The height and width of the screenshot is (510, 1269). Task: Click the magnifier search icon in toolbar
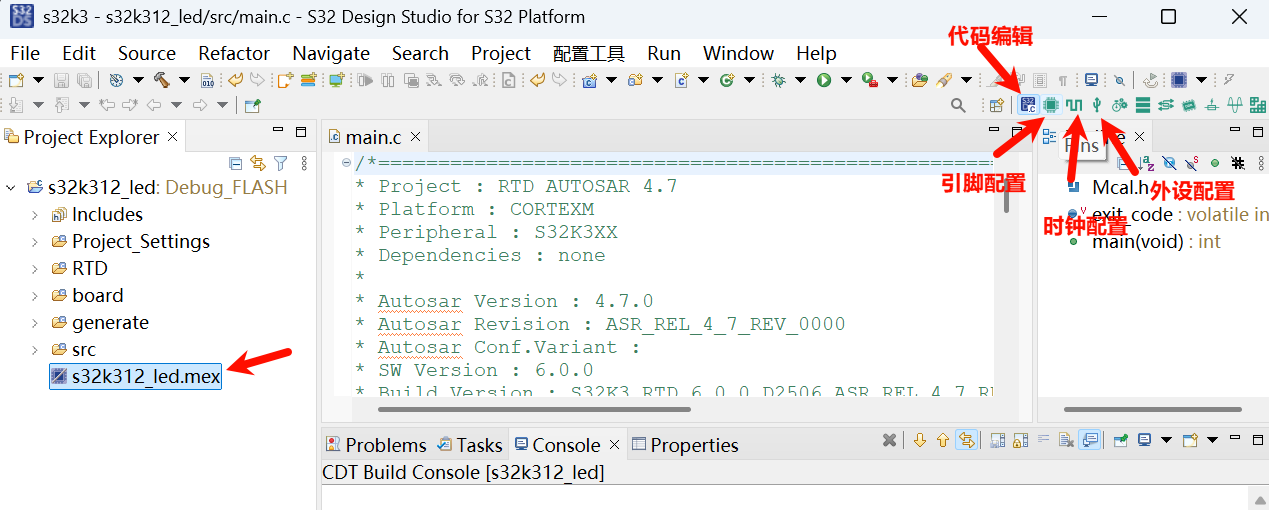[958, 104]
